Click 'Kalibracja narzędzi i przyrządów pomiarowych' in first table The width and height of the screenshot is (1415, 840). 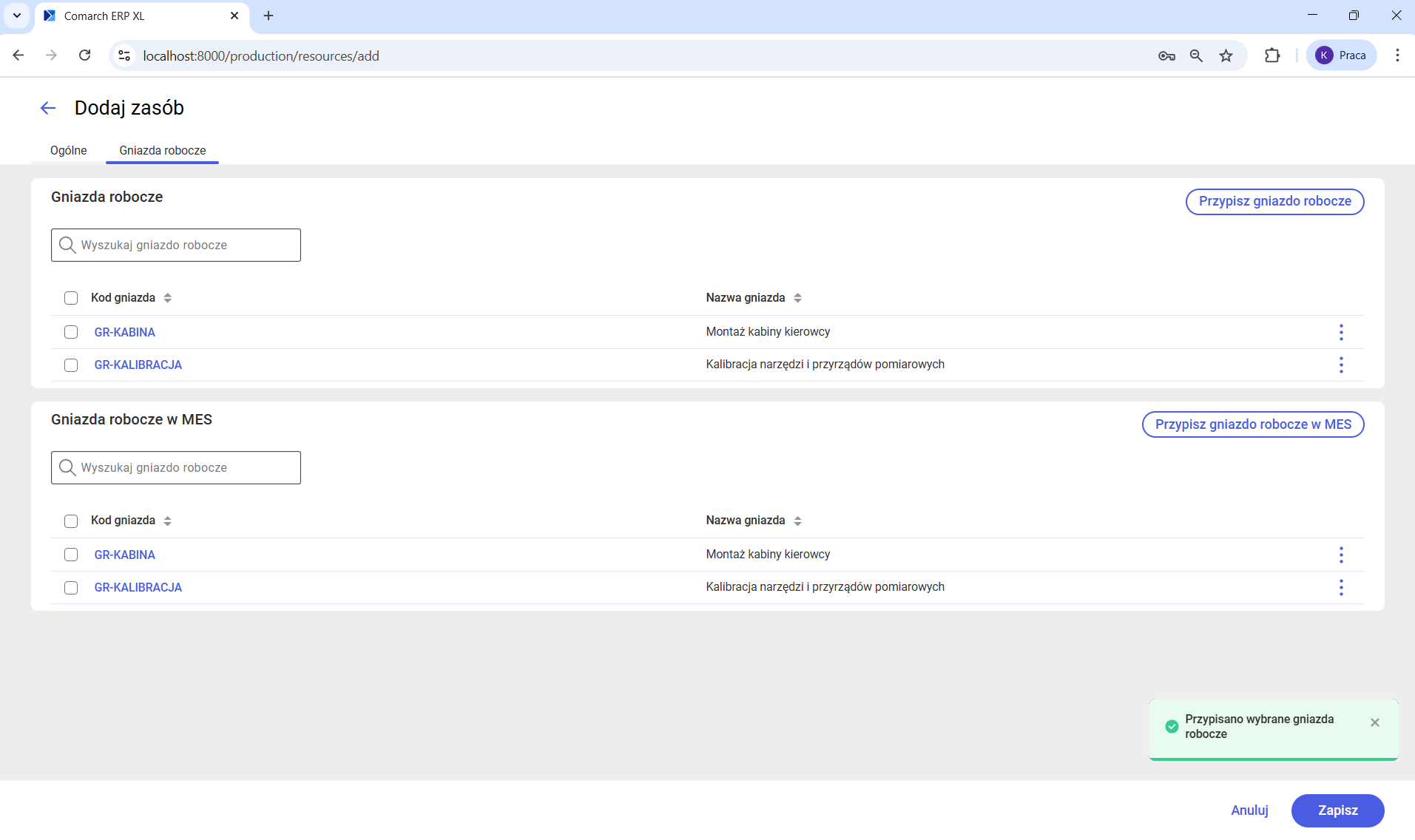click(x=825, y=364)
